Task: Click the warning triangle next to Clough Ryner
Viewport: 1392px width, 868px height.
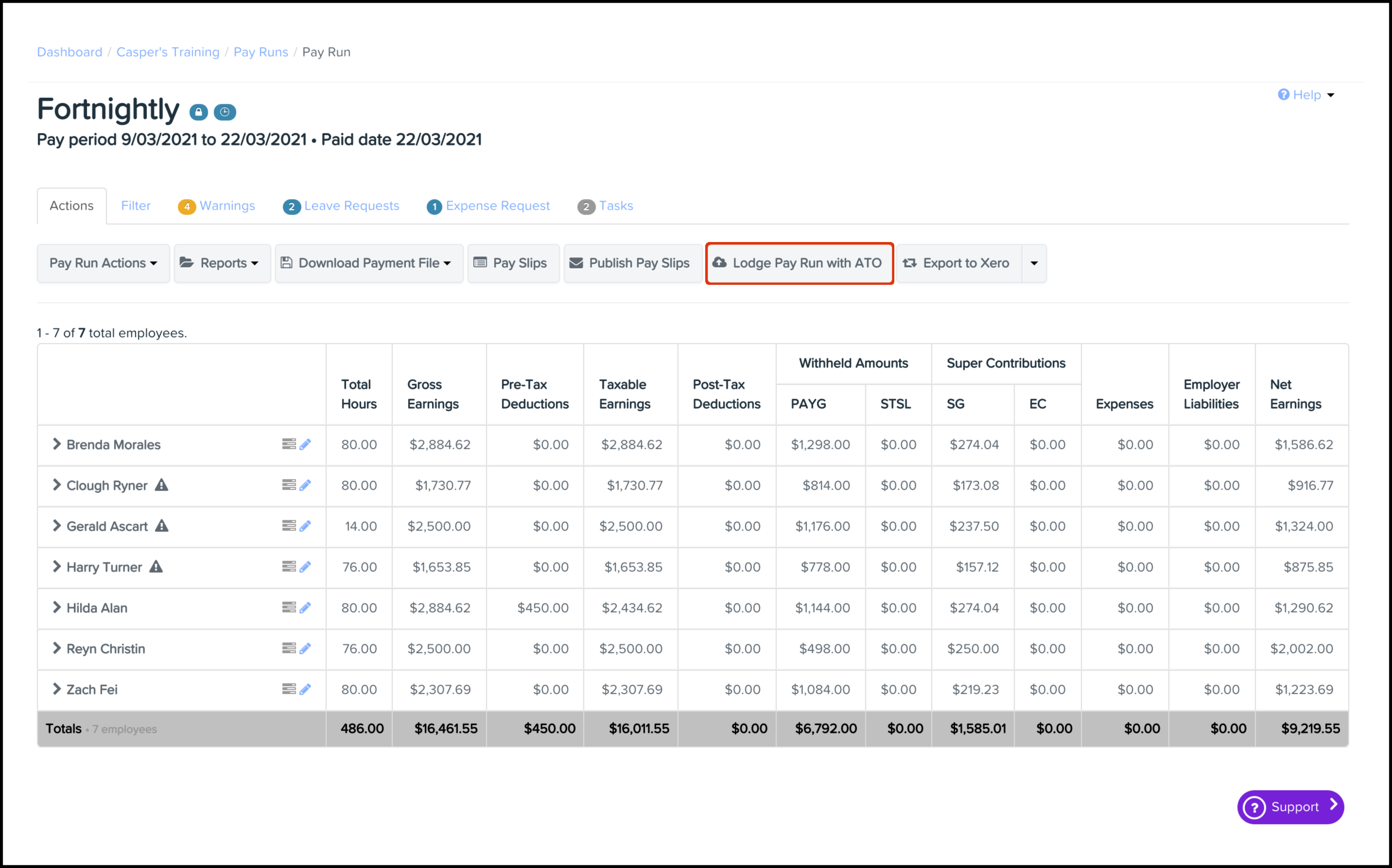Action: 162,485
